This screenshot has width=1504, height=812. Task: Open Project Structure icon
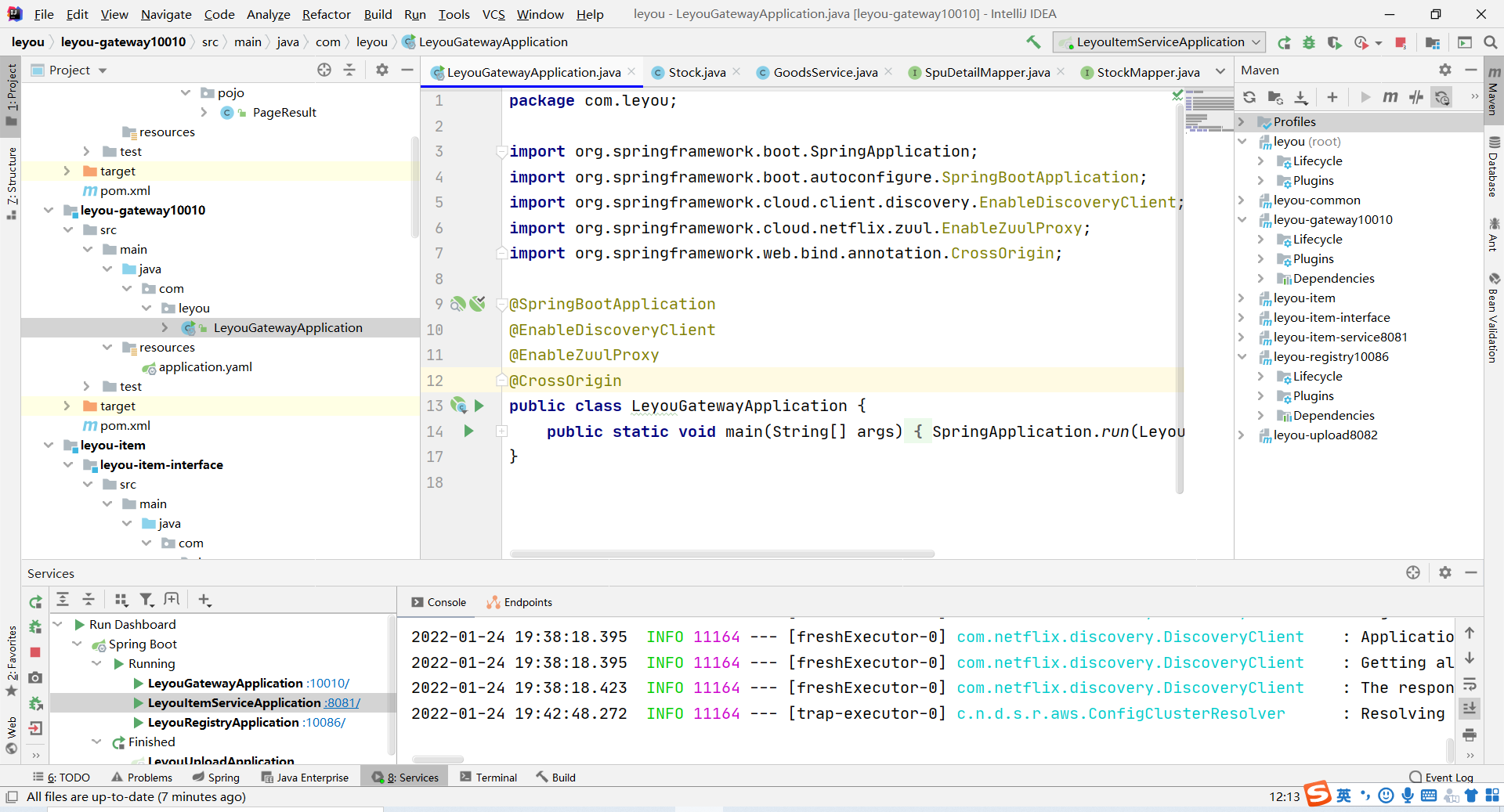click(1433, 42)
